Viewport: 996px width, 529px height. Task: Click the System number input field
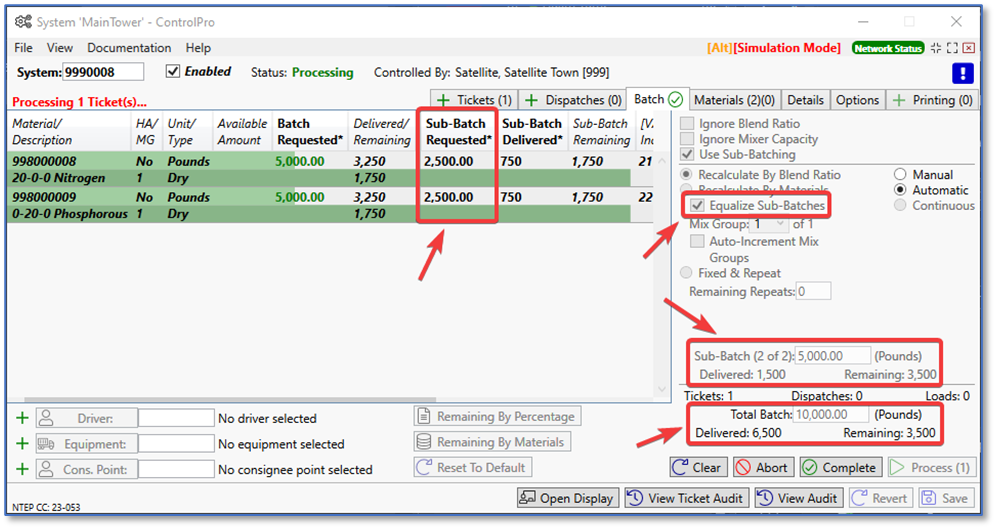click(103, 72)
